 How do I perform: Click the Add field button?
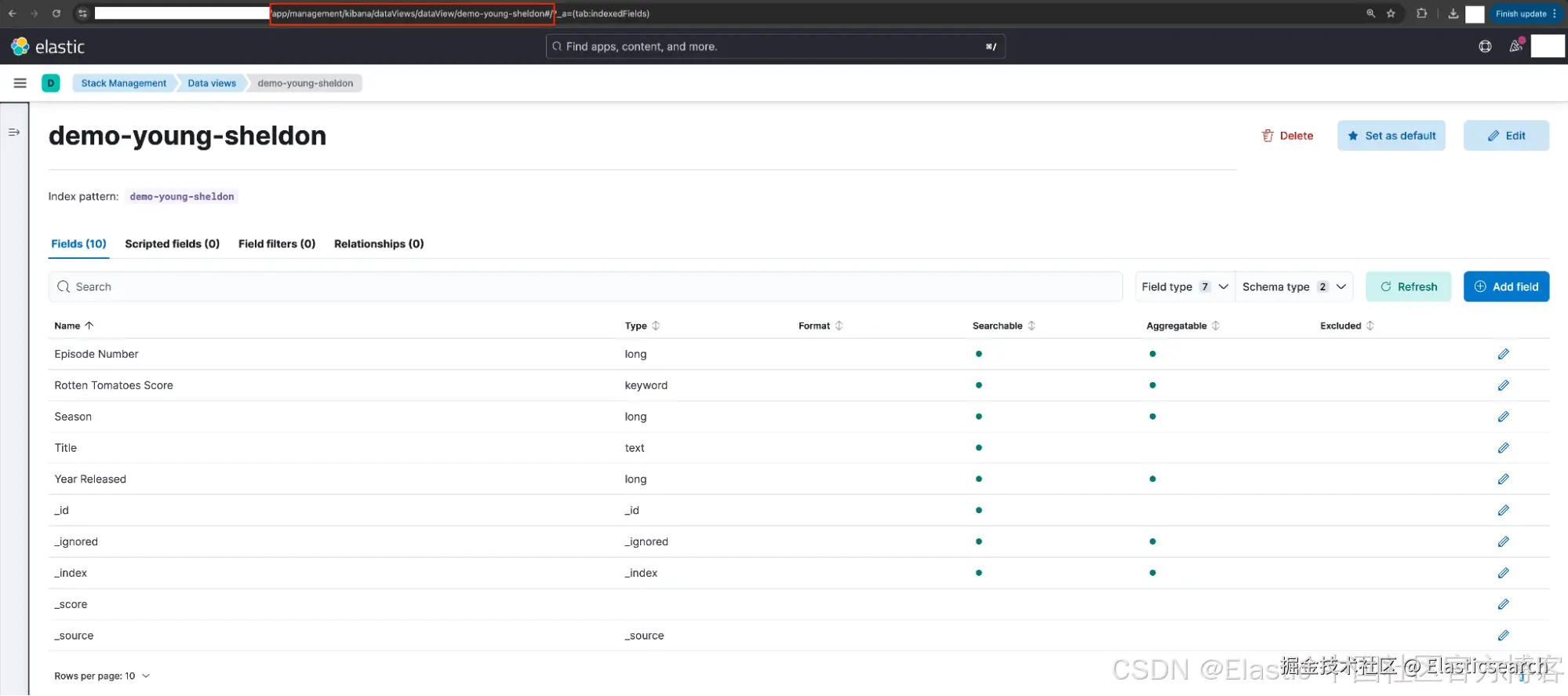point(1506,287)
